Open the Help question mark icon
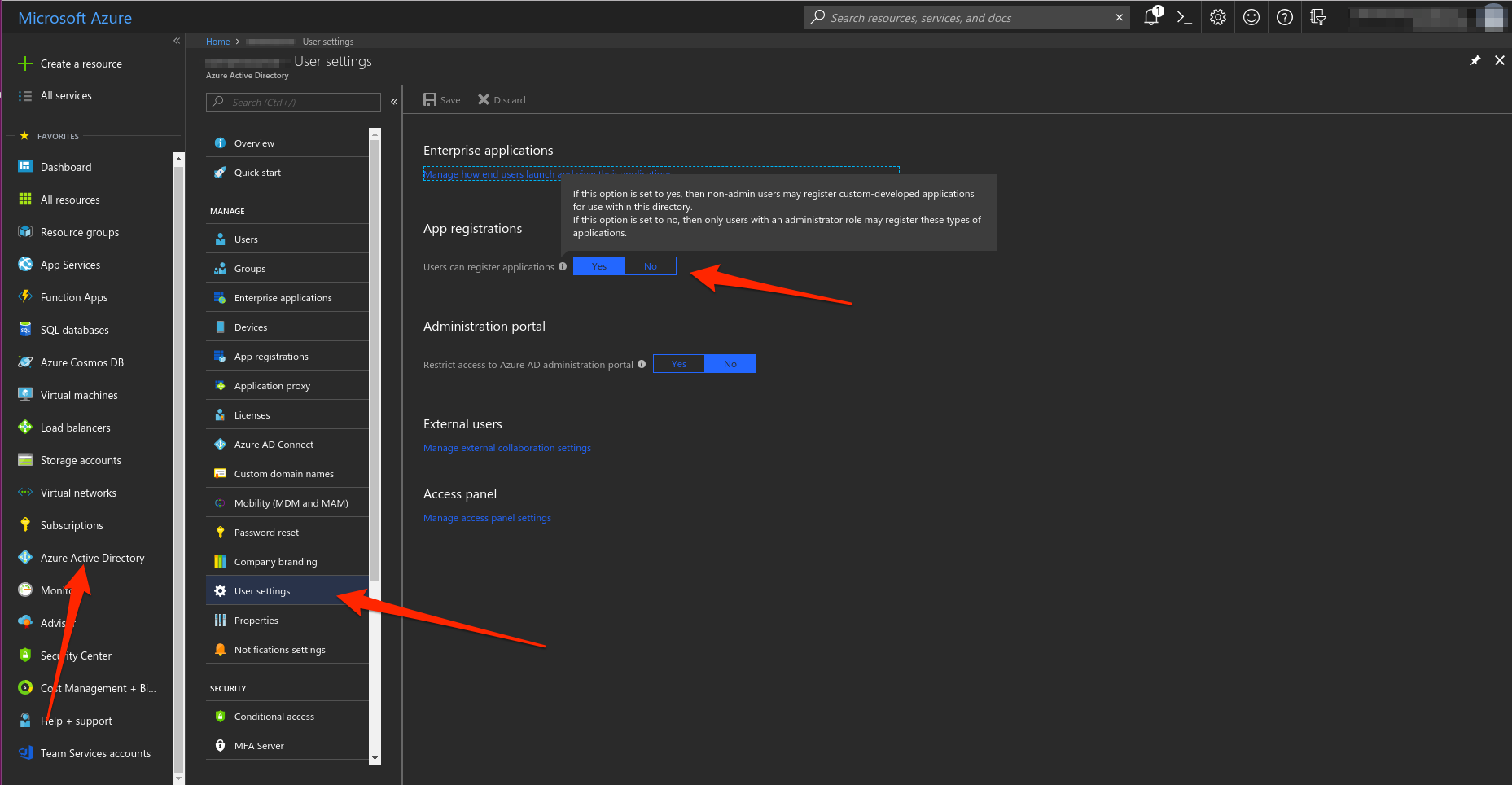Image resolution: width=1512 pixels, height=785 pixels. click(1284, 17)
